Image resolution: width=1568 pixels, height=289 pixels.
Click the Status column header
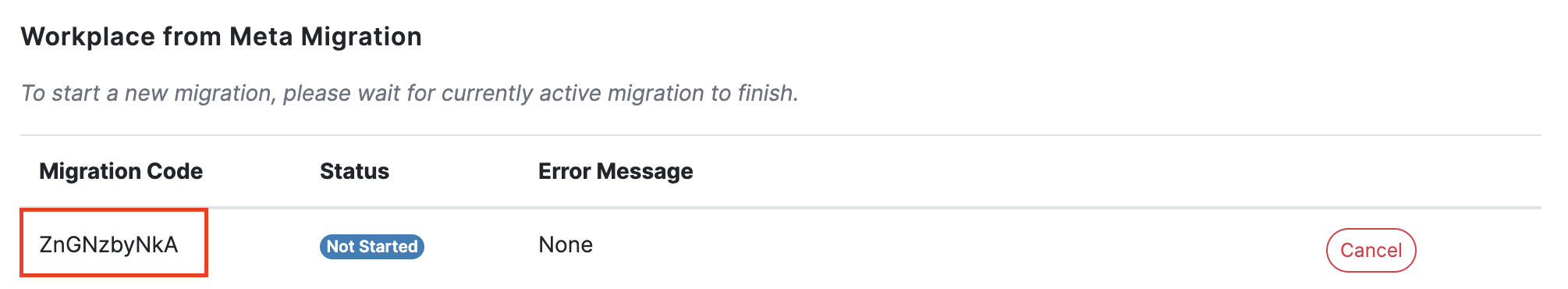click(x=354, y=171)
